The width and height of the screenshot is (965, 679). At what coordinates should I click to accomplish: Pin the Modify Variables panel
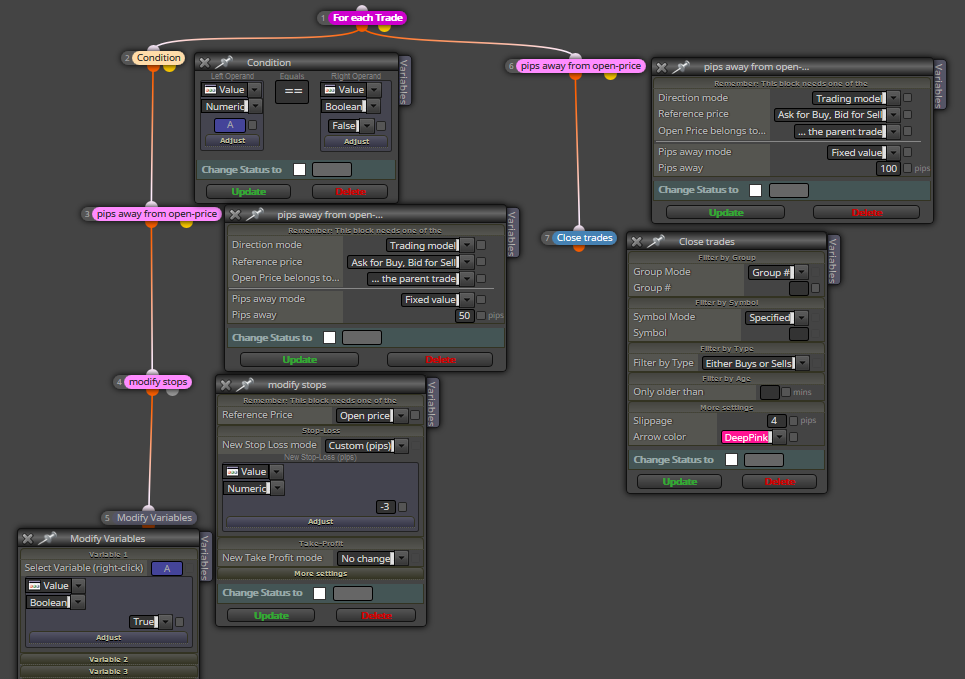(47, 538)
